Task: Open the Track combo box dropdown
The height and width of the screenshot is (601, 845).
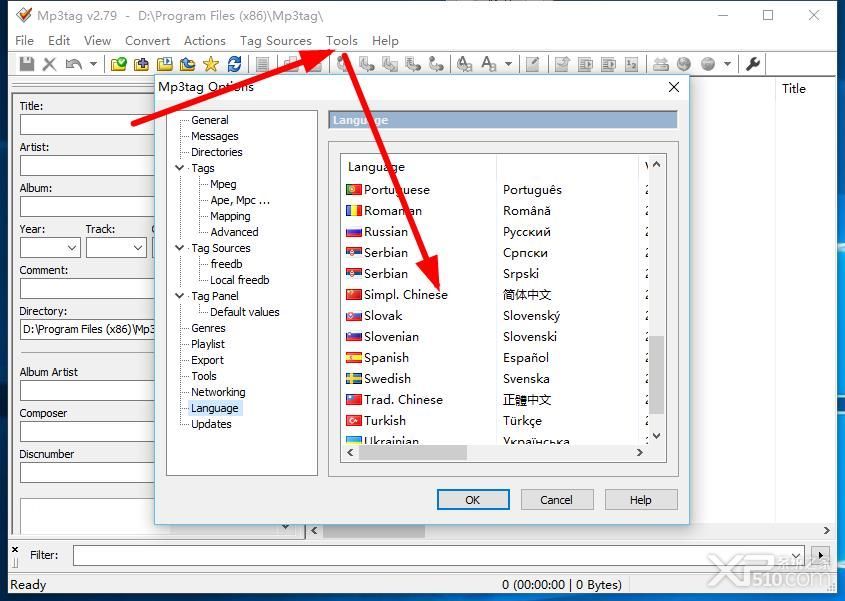Action: (138, 248)
